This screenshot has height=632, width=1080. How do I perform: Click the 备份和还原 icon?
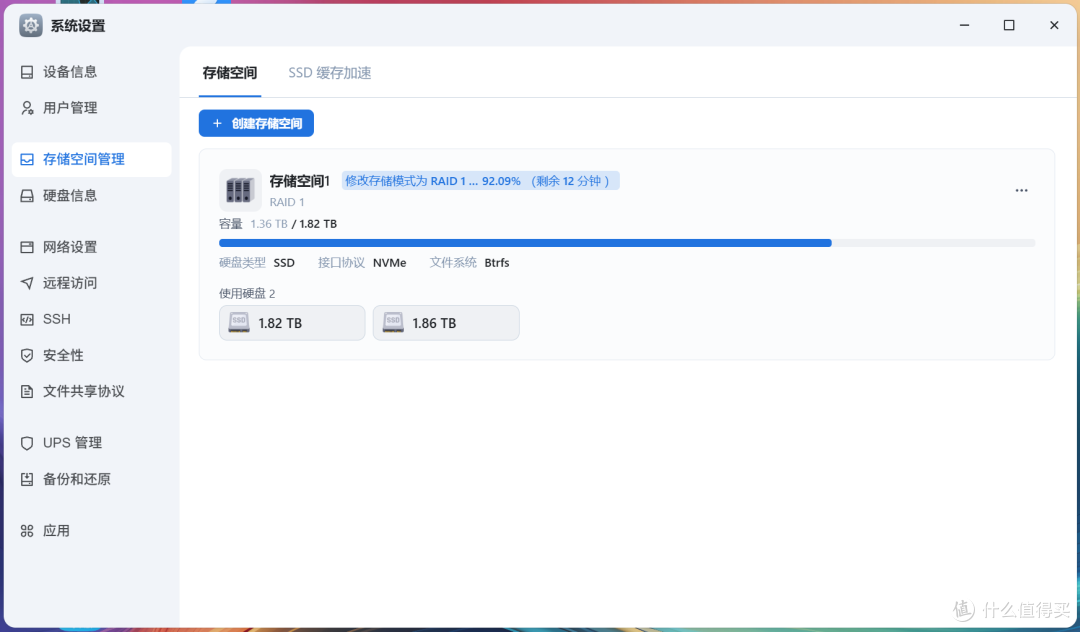click(27, 479)
